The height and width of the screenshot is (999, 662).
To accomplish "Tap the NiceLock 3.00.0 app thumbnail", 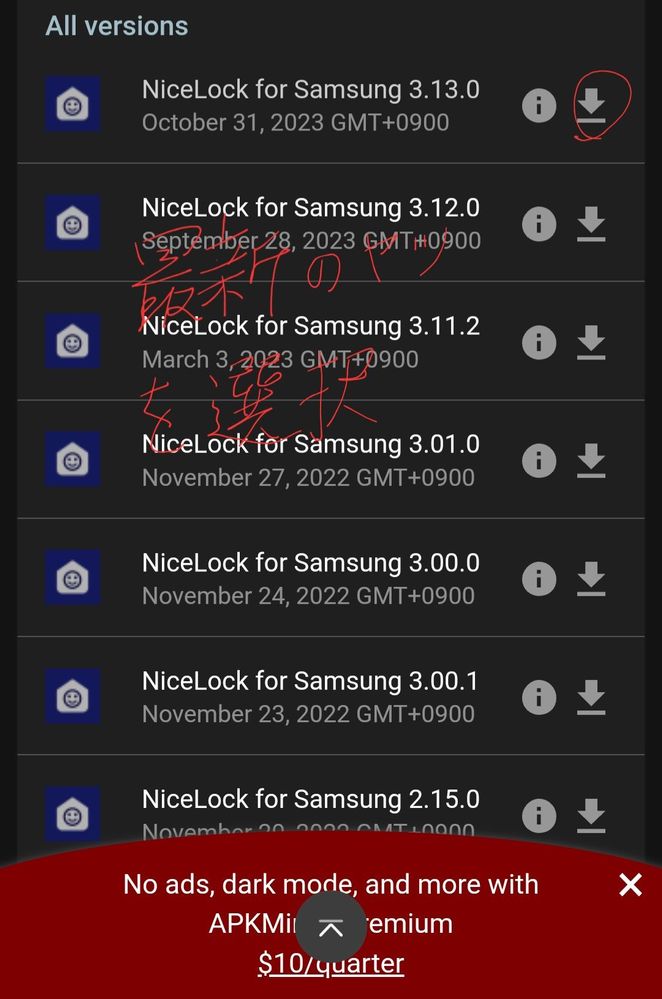I will pyautogui.click(x=72, y=579).
